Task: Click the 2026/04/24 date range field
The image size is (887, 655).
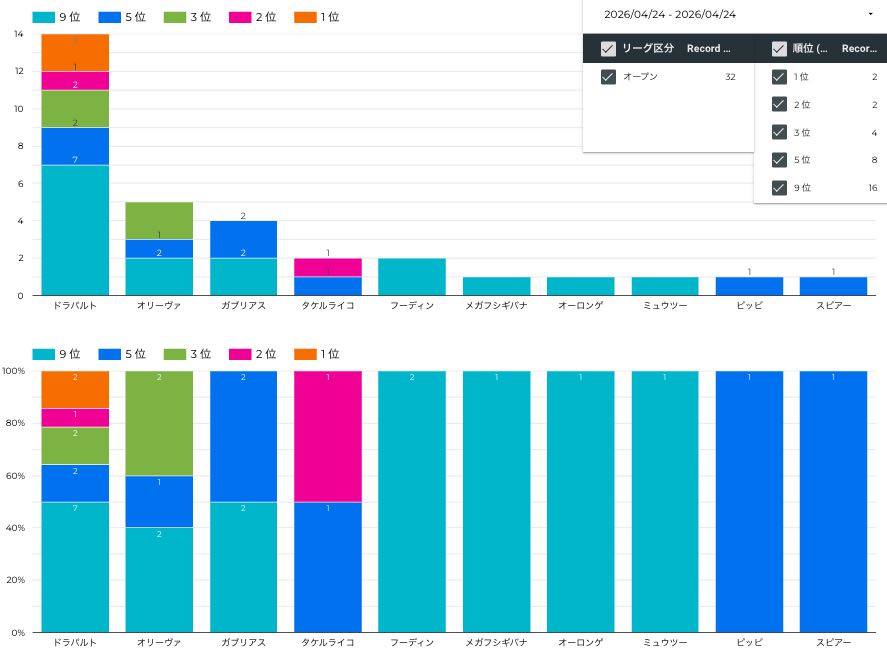Action: (670, 14)
